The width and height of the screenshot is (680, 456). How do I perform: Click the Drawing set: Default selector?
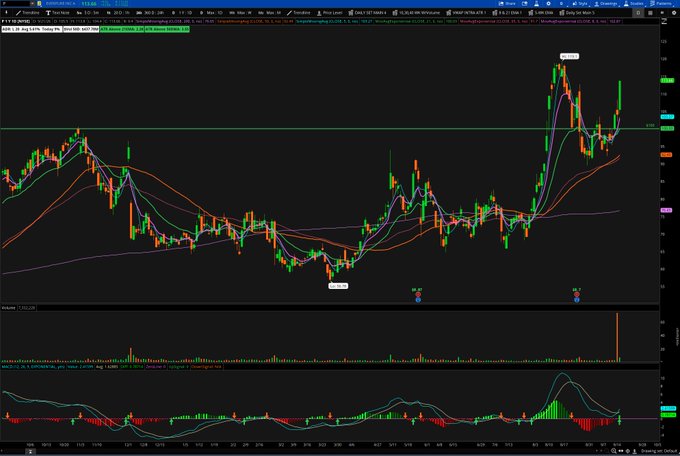pos(659,451)
